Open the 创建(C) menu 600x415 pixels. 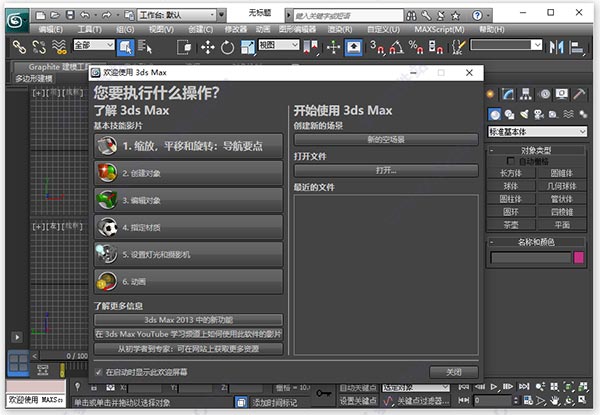click(201, 29)
